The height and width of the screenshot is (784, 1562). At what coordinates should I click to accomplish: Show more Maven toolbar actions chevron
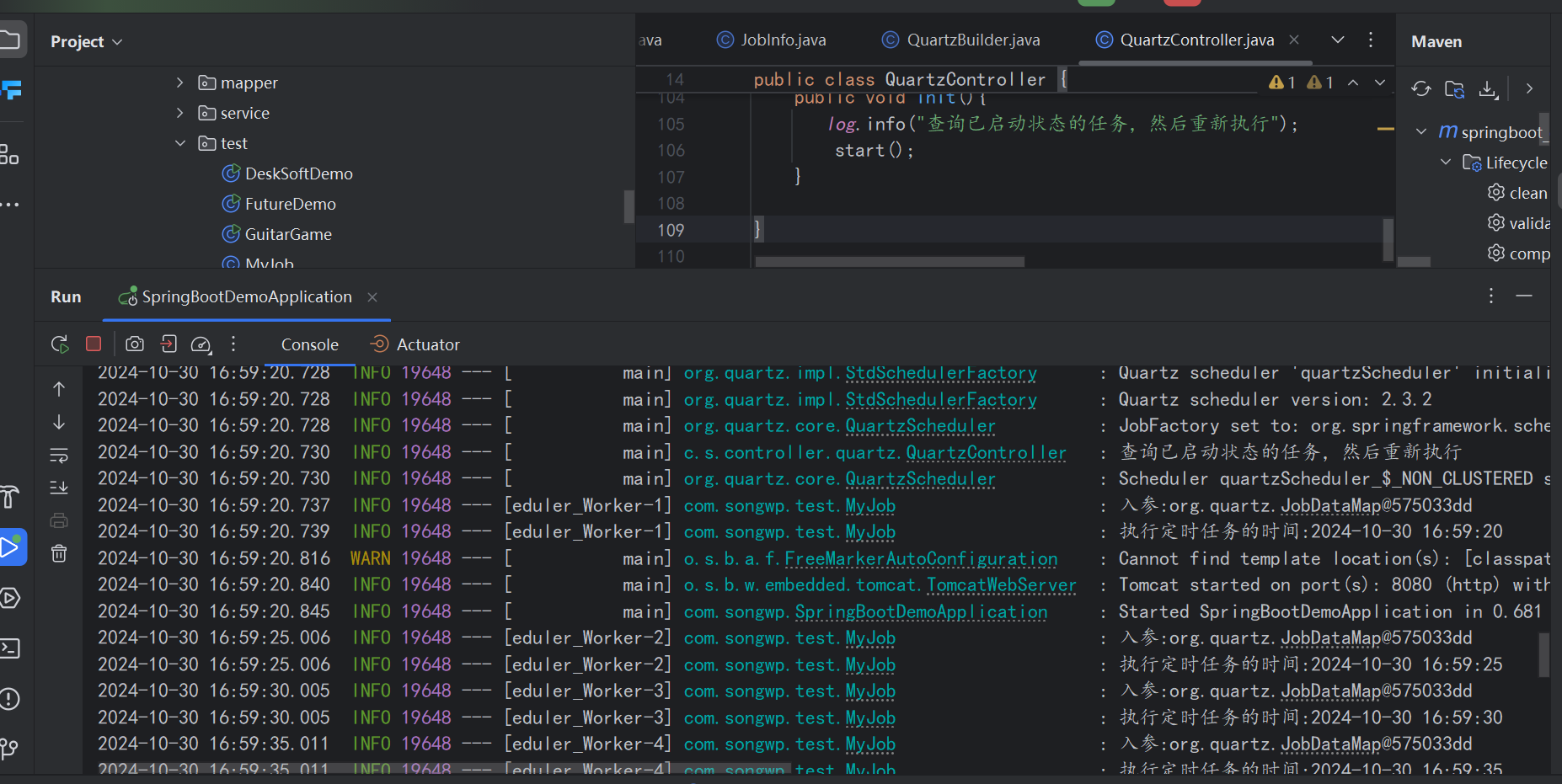(1529, 88)
